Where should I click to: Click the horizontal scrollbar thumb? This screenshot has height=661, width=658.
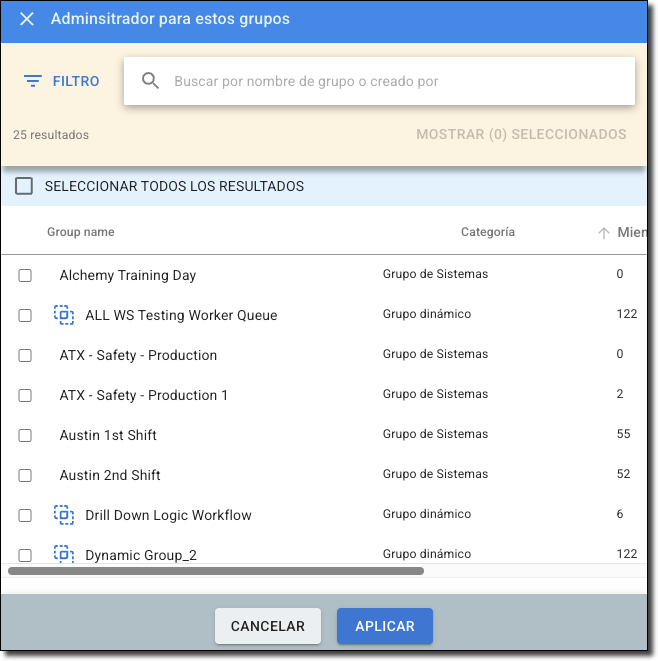pyautogui.click(x=216, y=571)
